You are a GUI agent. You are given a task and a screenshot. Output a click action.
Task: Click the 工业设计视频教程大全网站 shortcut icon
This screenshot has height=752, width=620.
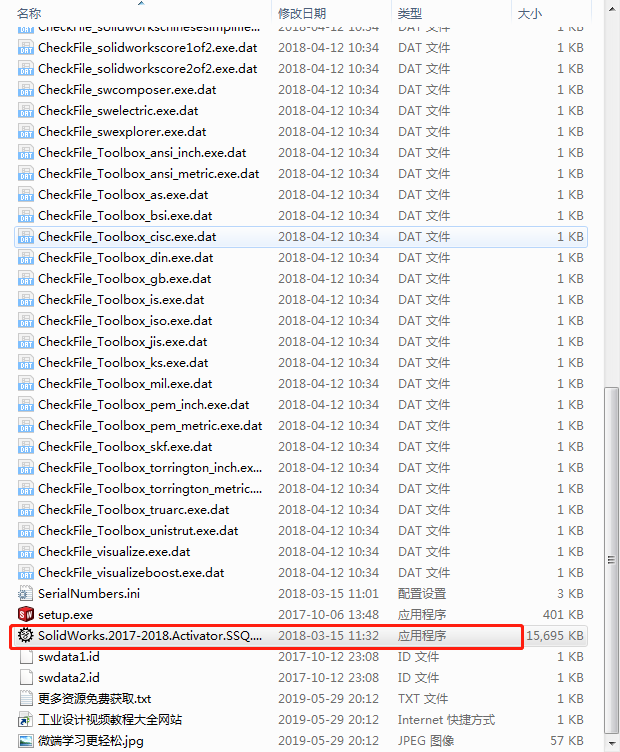(25, 719)
